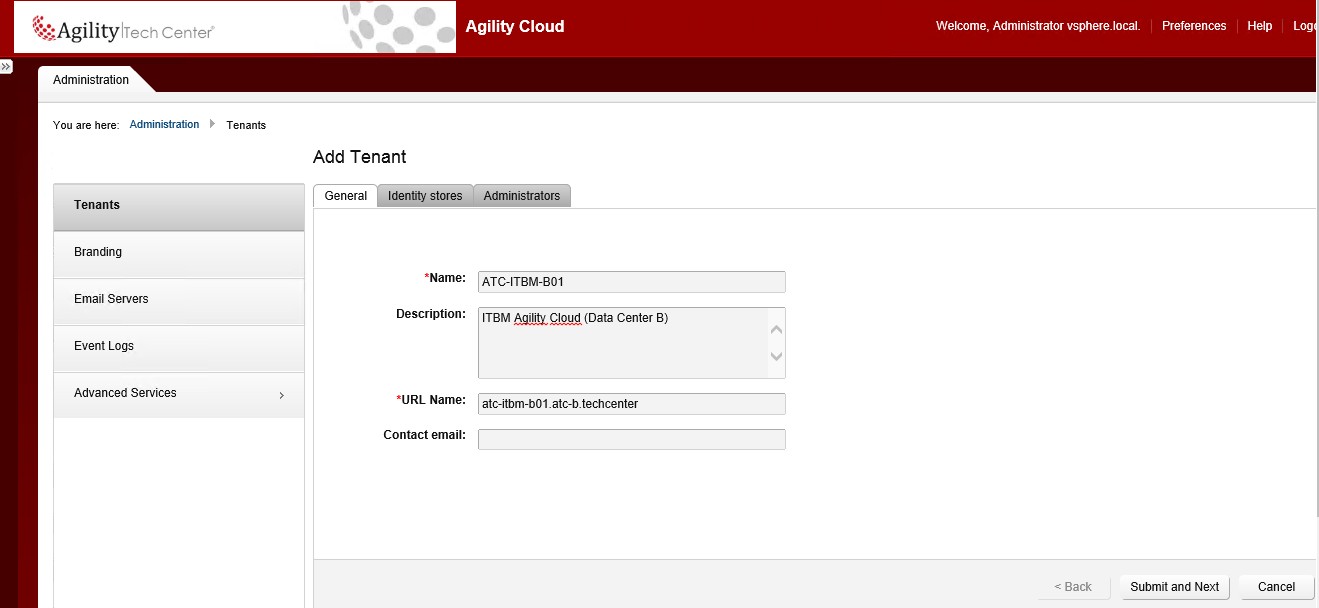Open the Event Logs section
1319x608 pixels.
click(104, 346)
